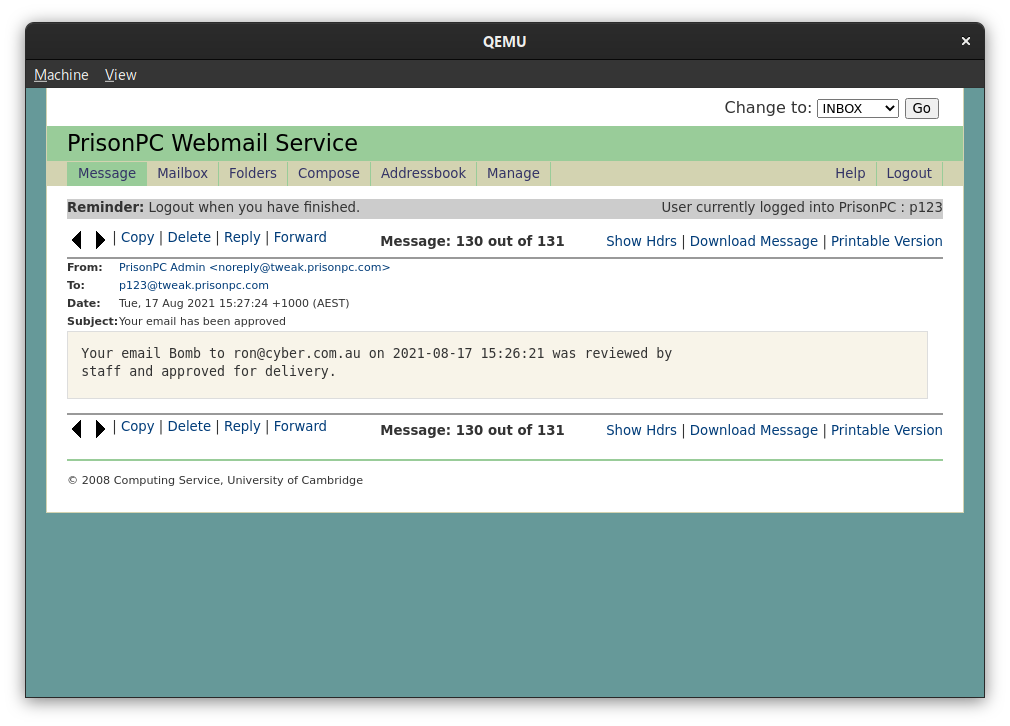Click the 2008 Computing Service copyright text
The image size is (1010, 726).
[215, 481]
